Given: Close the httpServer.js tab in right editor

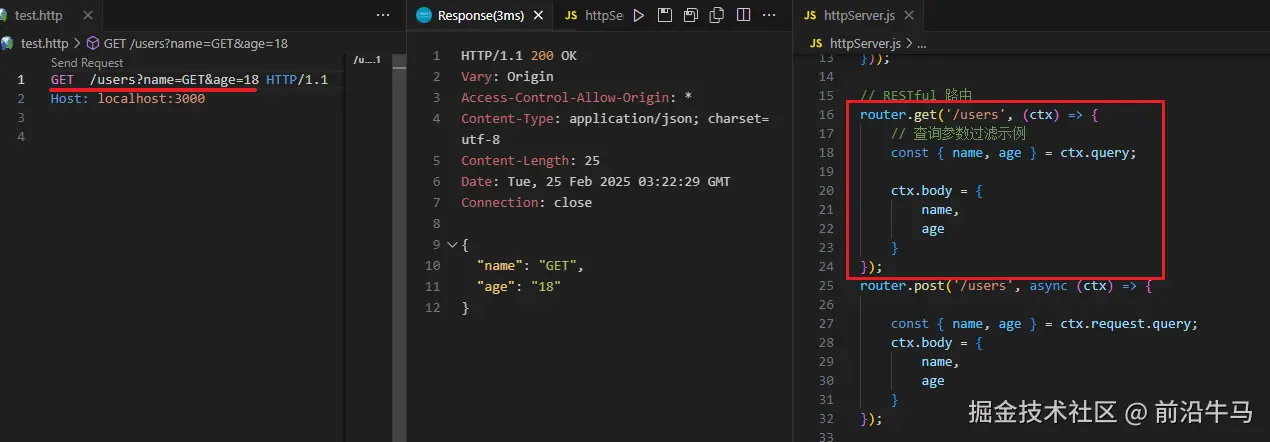Looking at the screenshot, I should point(910,15).
